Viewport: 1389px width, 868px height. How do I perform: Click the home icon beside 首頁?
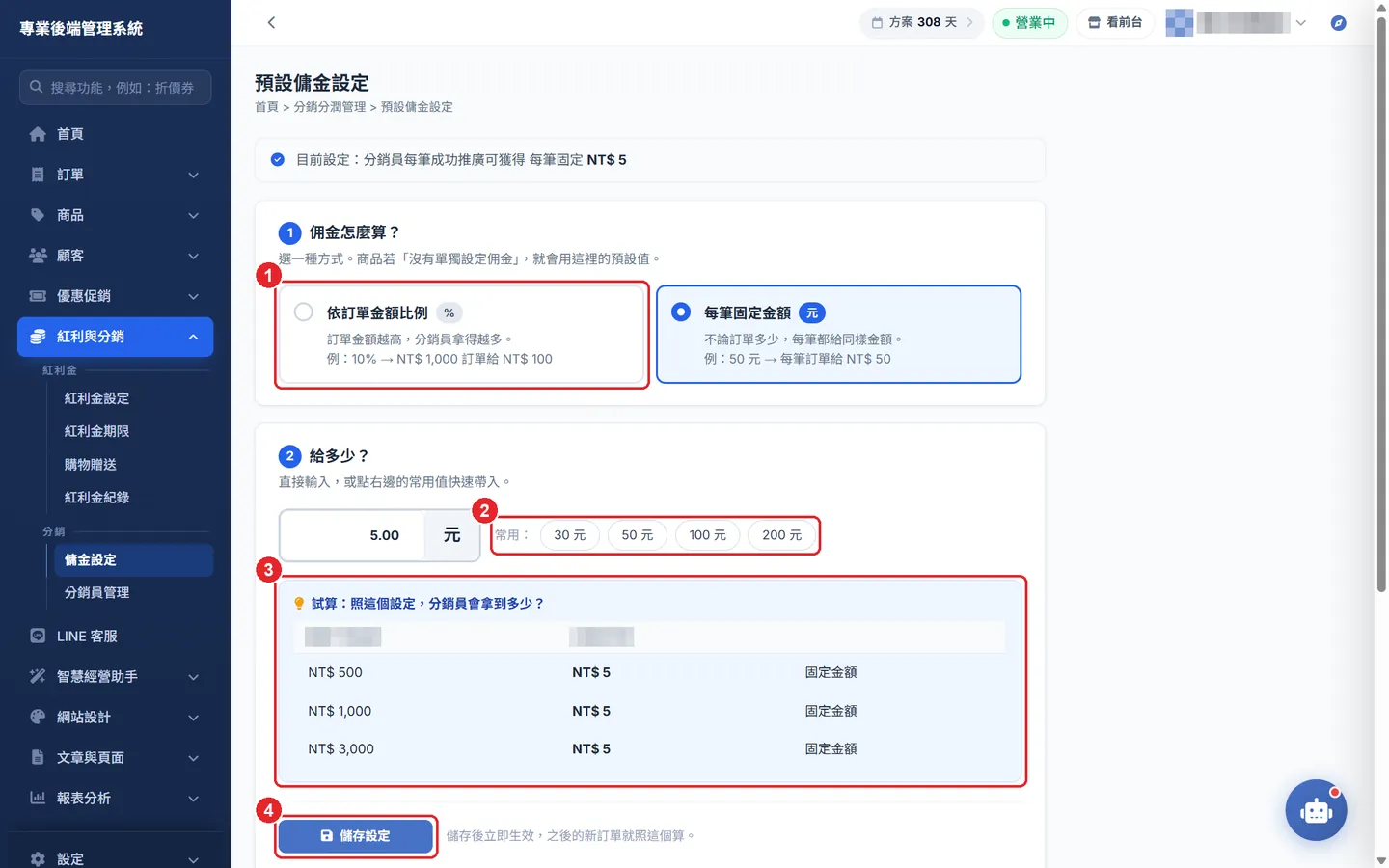click(x=38, y=134)
